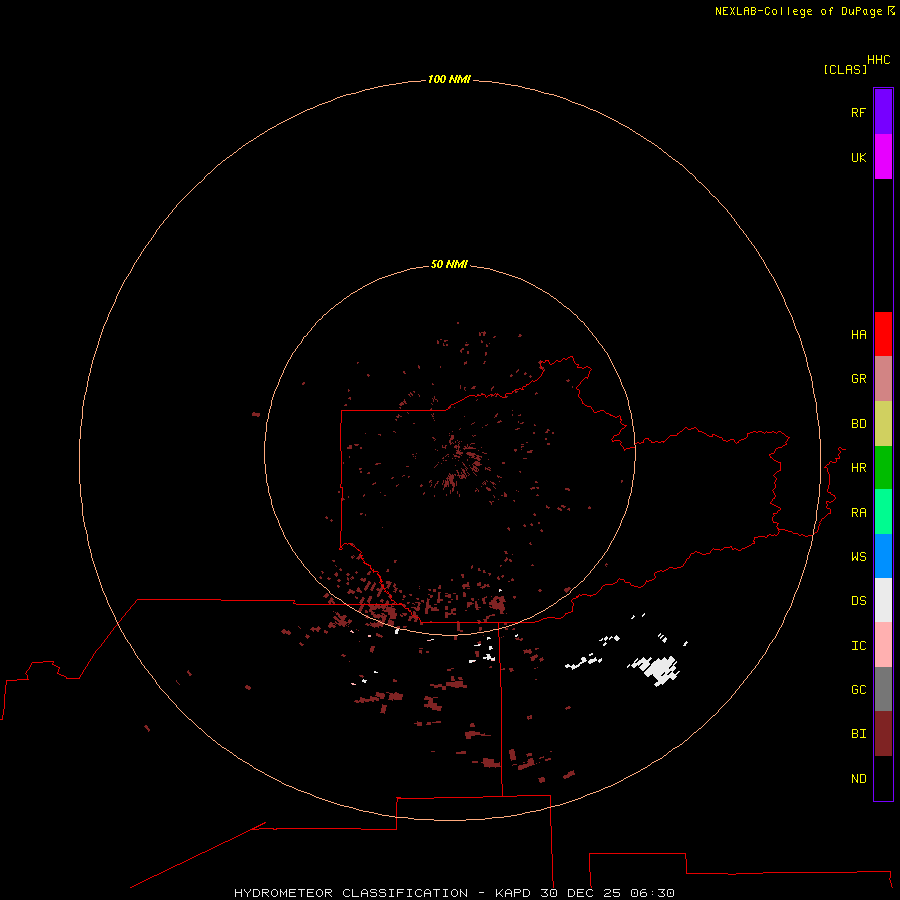Image resolution: width=900 pixels, height=900 pixels.
Task: Select the BI dark-red legend swatch
Action: click(883, 734)
